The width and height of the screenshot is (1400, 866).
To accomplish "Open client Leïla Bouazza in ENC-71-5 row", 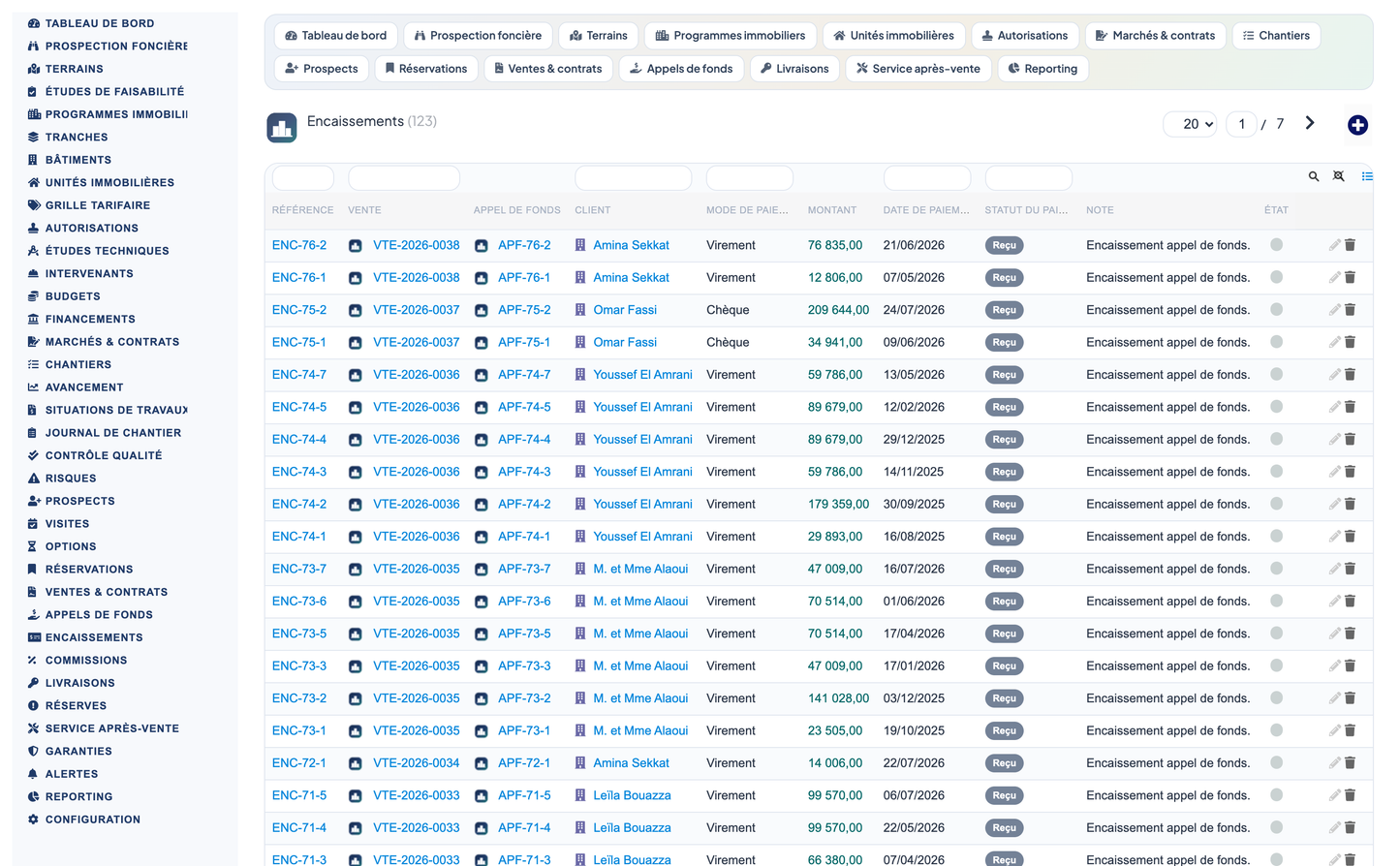I will [632, 795].
